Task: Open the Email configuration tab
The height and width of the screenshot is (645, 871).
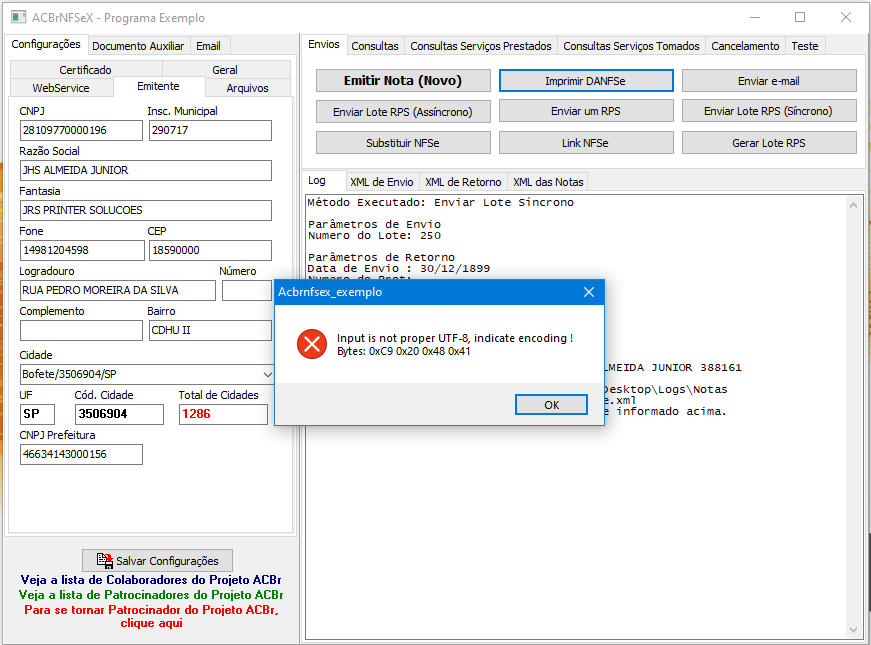Action: pyautogui.click(x=208, y=46)
